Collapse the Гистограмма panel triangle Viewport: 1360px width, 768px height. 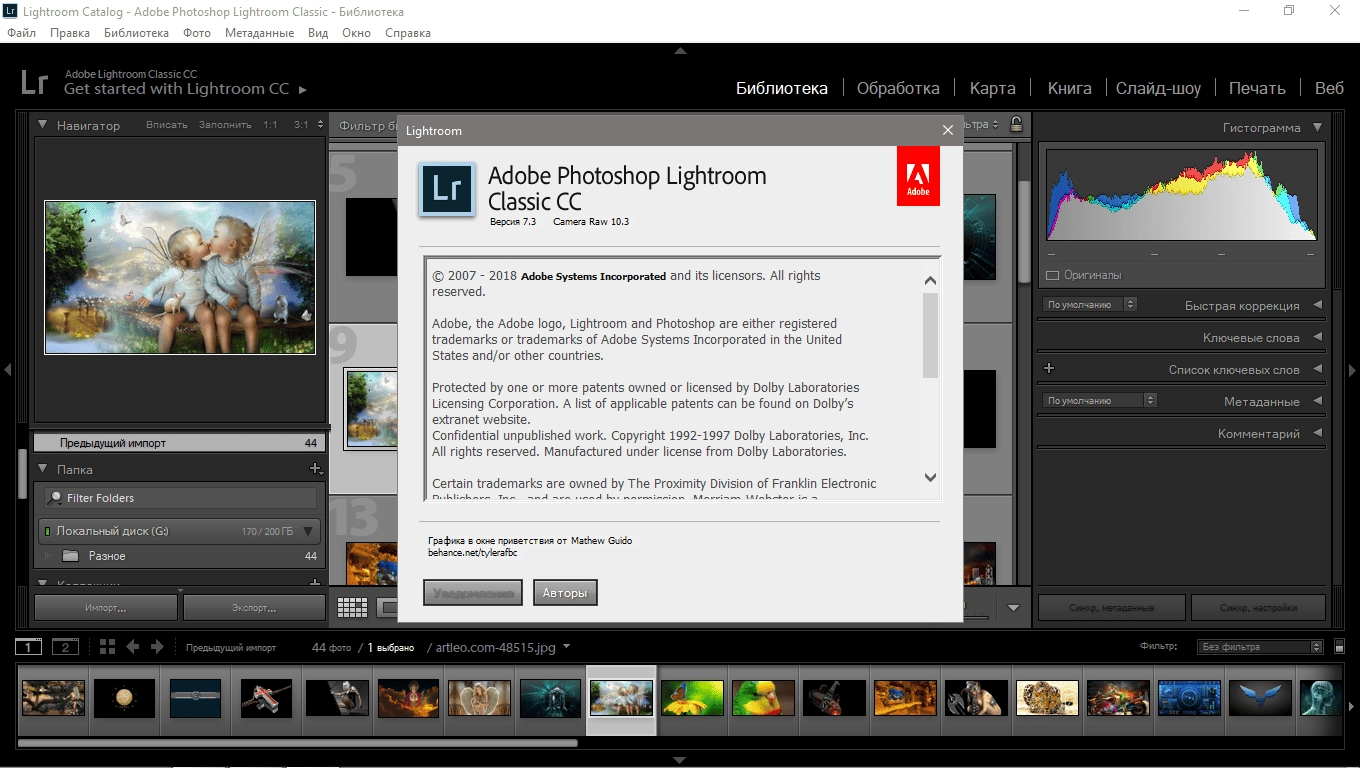[x=1317, y=127]
